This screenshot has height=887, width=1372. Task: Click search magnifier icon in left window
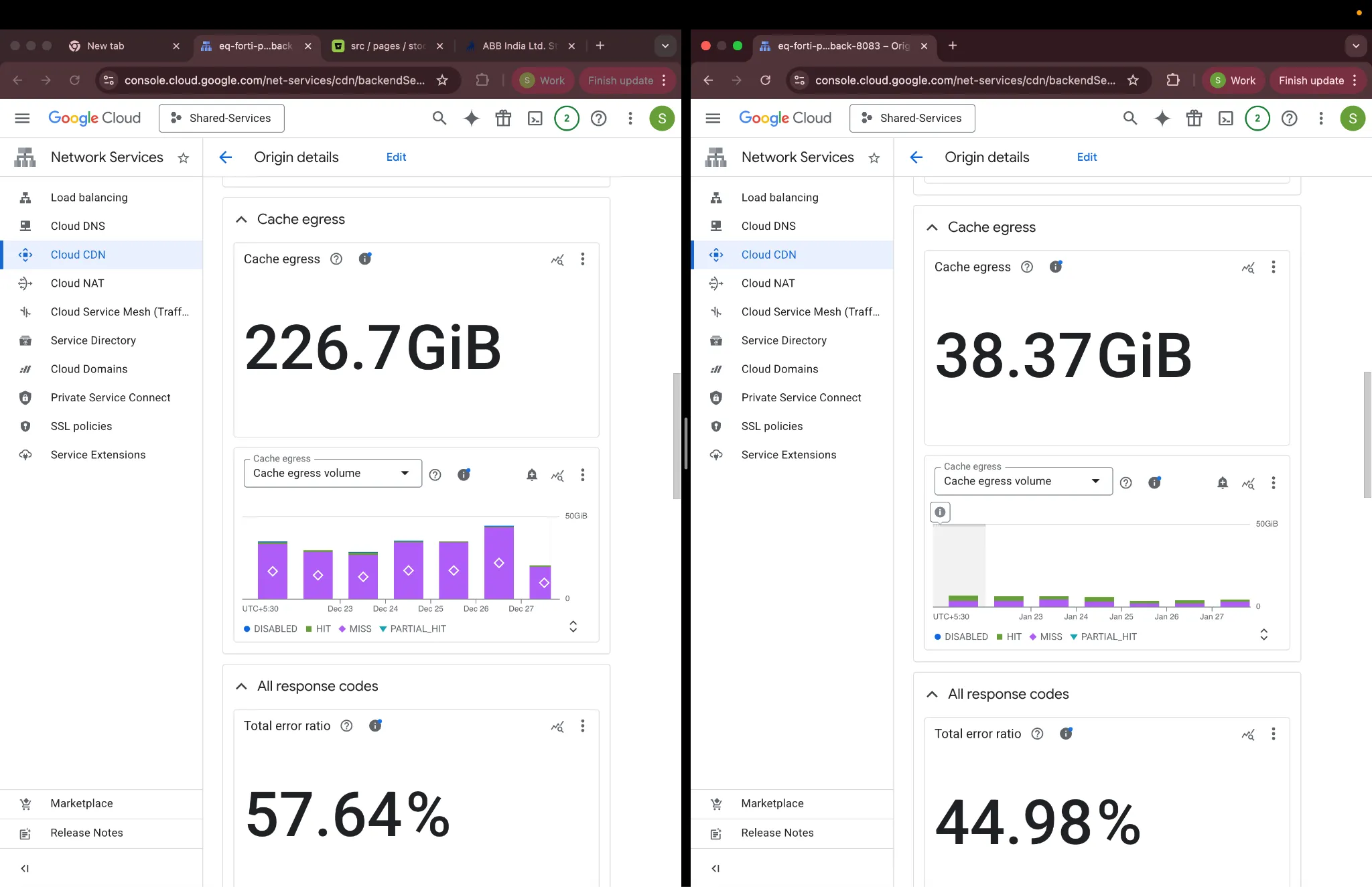coord(439,119)
